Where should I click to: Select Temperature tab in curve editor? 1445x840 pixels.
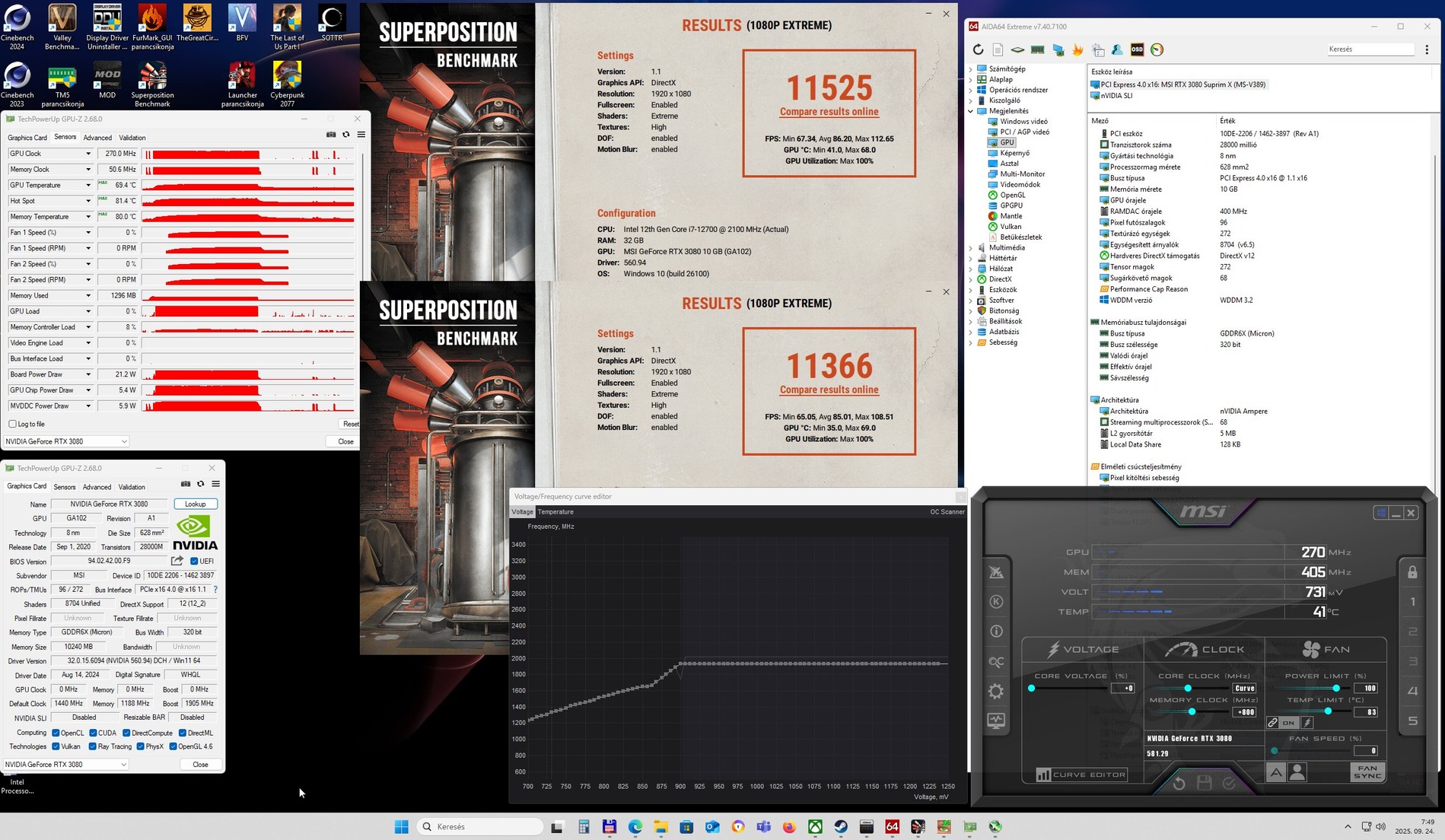tap(556, 512)
